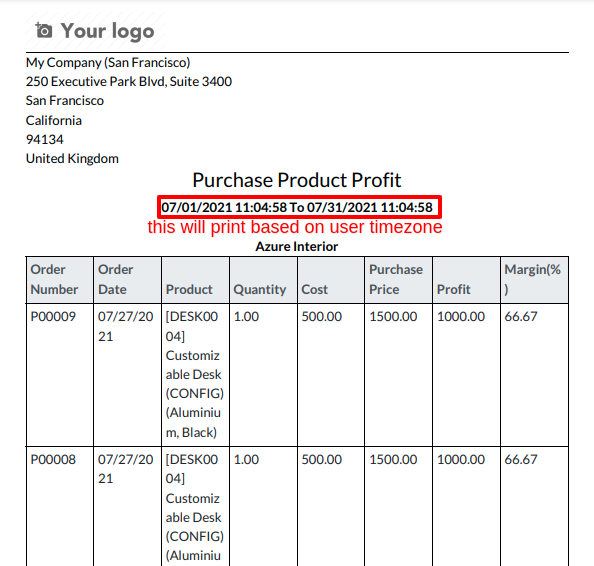
Task: Click the My Company (San Francisco) line
Action: point(108,63)
